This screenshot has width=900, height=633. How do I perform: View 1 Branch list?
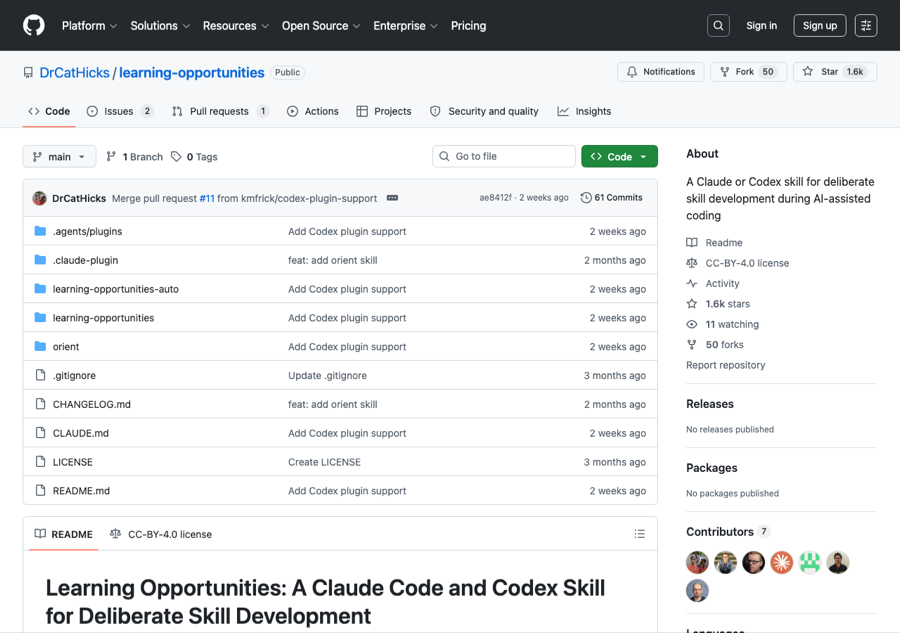tap(135, 157)
